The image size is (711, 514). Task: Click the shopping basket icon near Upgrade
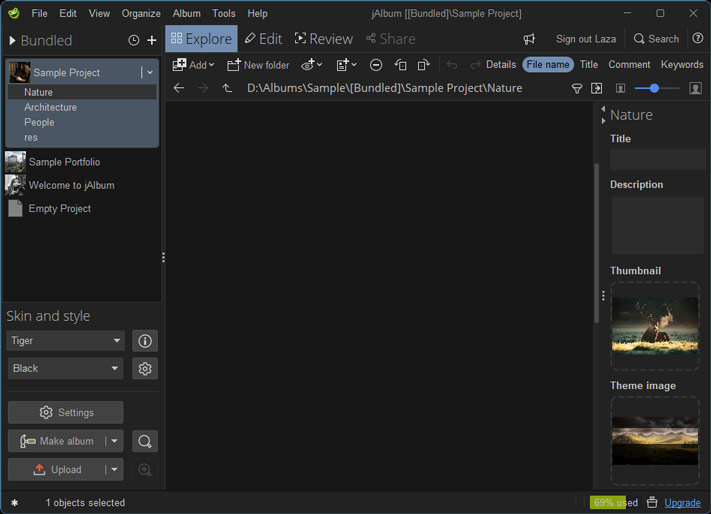pos(652,502)
